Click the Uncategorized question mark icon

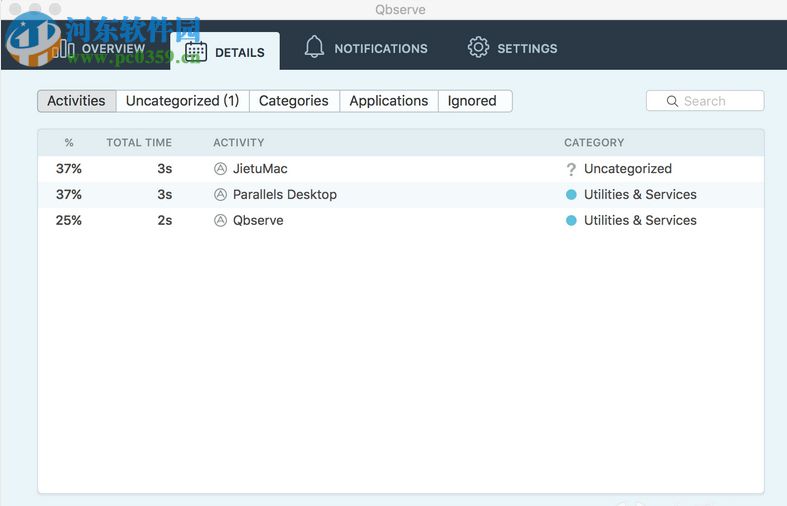coord(571,169)
